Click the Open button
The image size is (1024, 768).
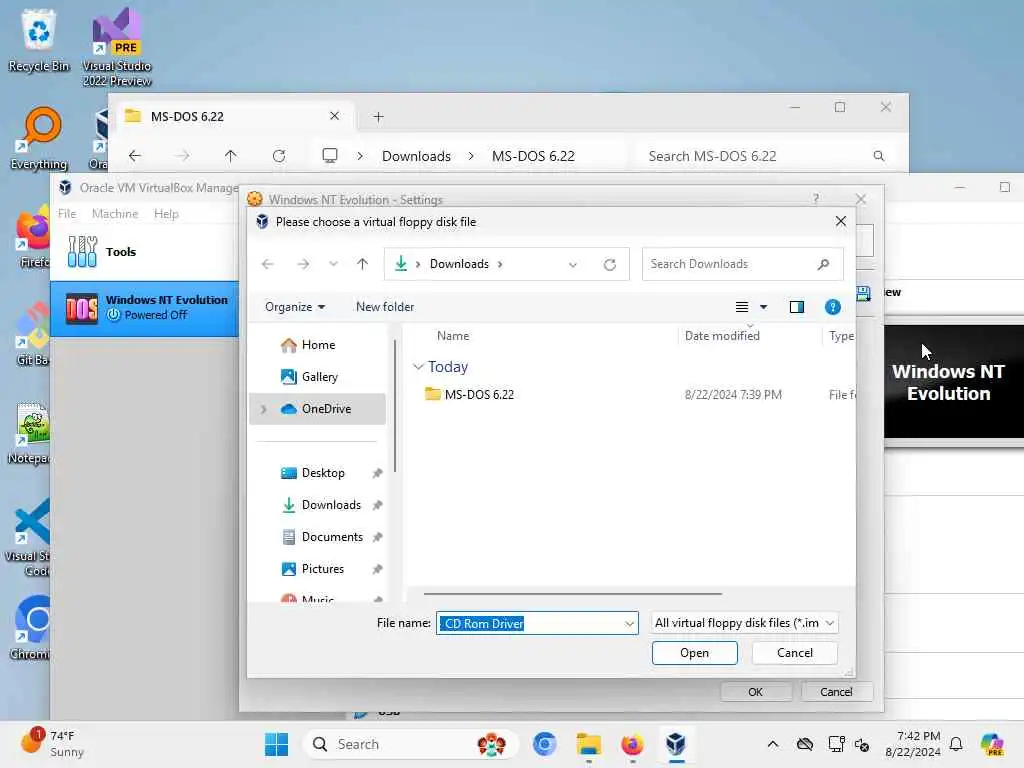[695, 653]
